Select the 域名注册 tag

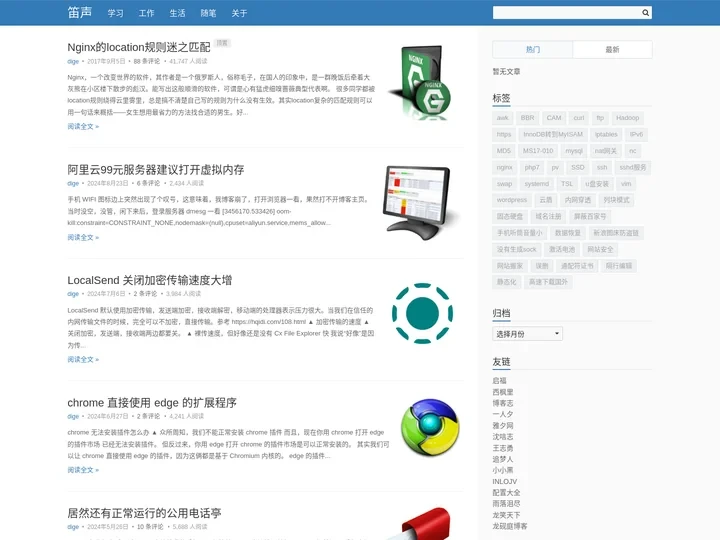tap(548, 217)
